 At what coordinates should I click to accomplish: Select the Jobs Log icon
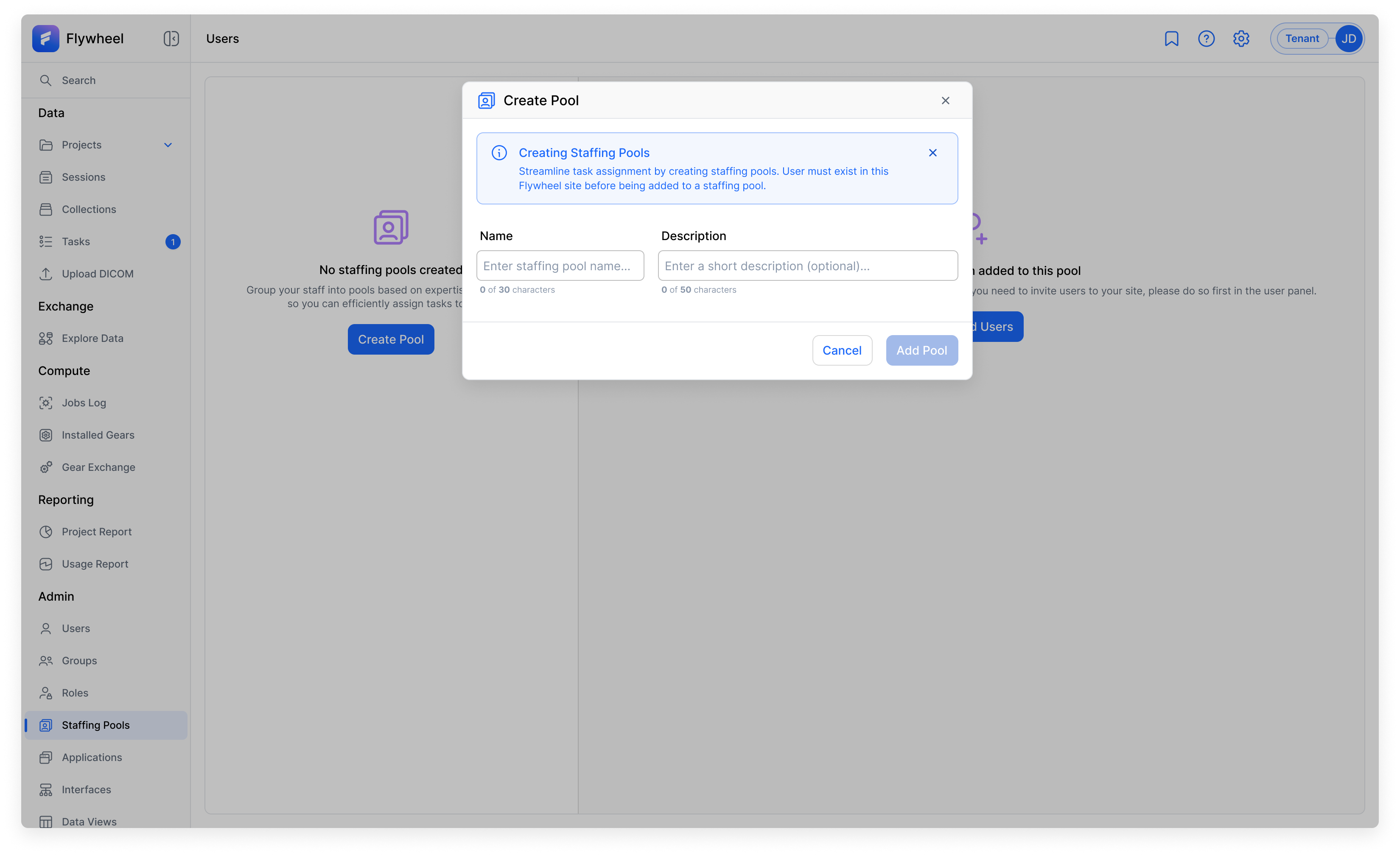pos(46,402)
